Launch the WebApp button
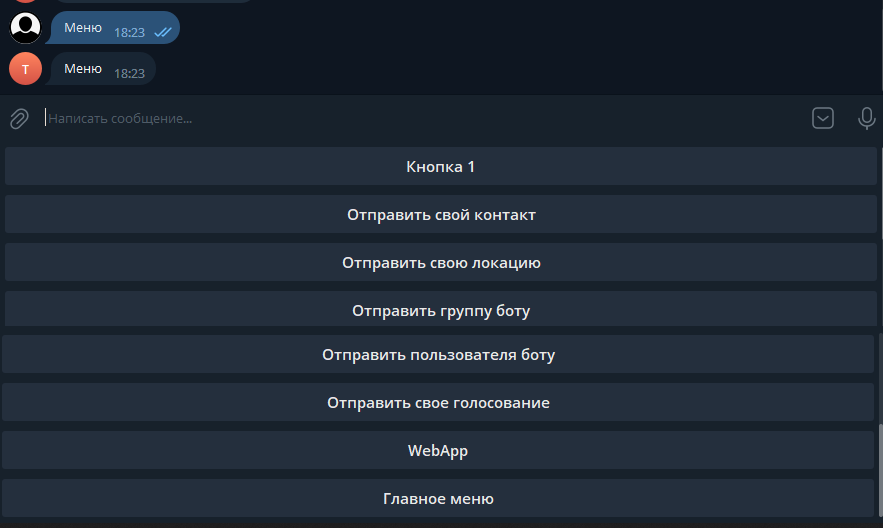 tap(438, 450)
